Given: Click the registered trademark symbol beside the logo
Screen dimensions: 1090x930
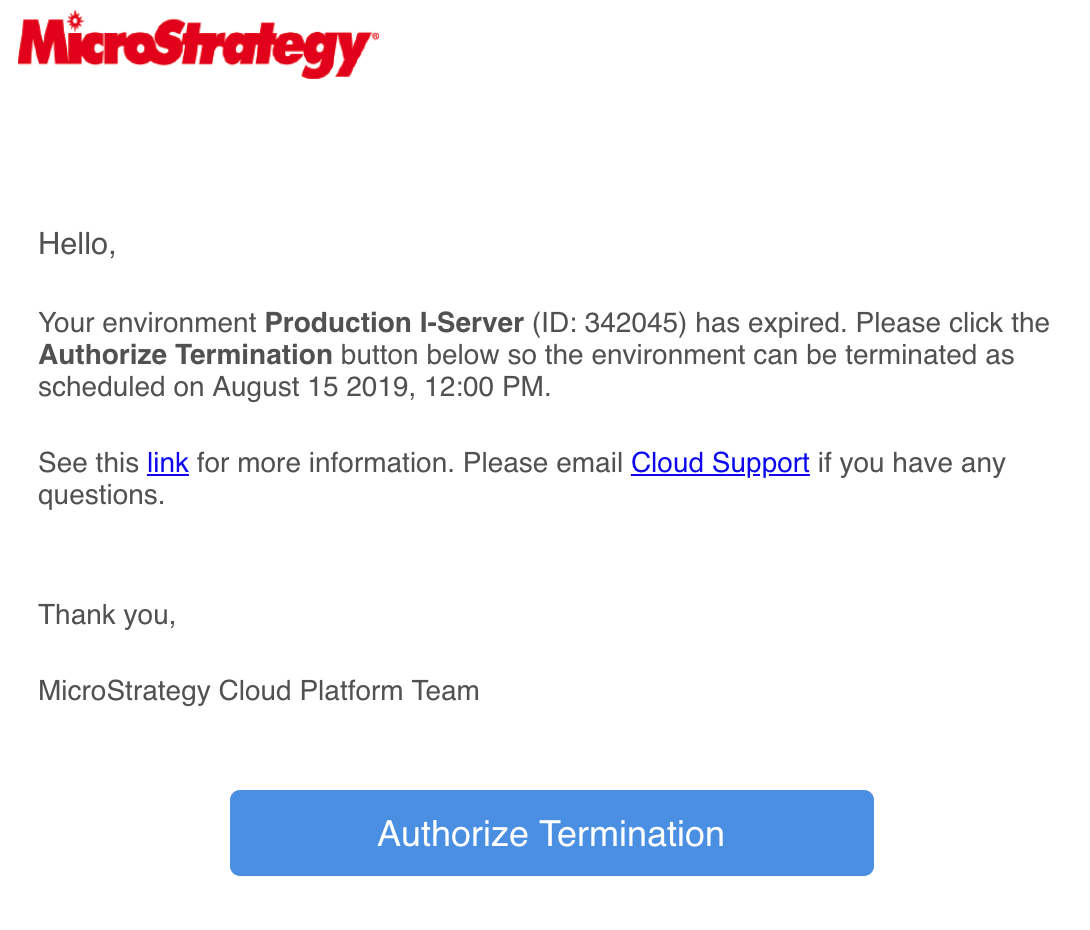Looking at the screenshot, I should click(375, 35).
